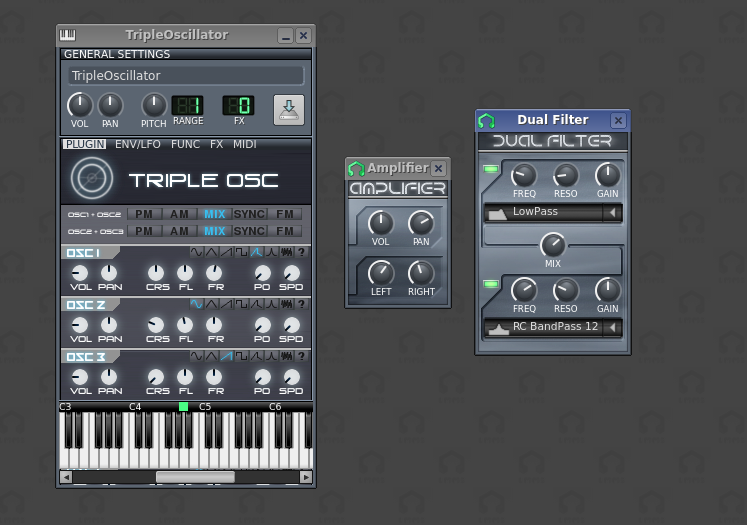Choose white noise waveform for OSC 3
Image resolution: width=747 pixels, height=525 pixels.
[286, 356]
